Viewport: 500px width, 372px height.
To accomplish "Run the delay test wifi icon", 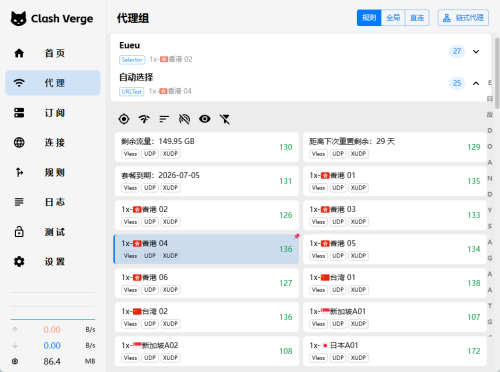I will pyautogui.click(x=144, y=119).
